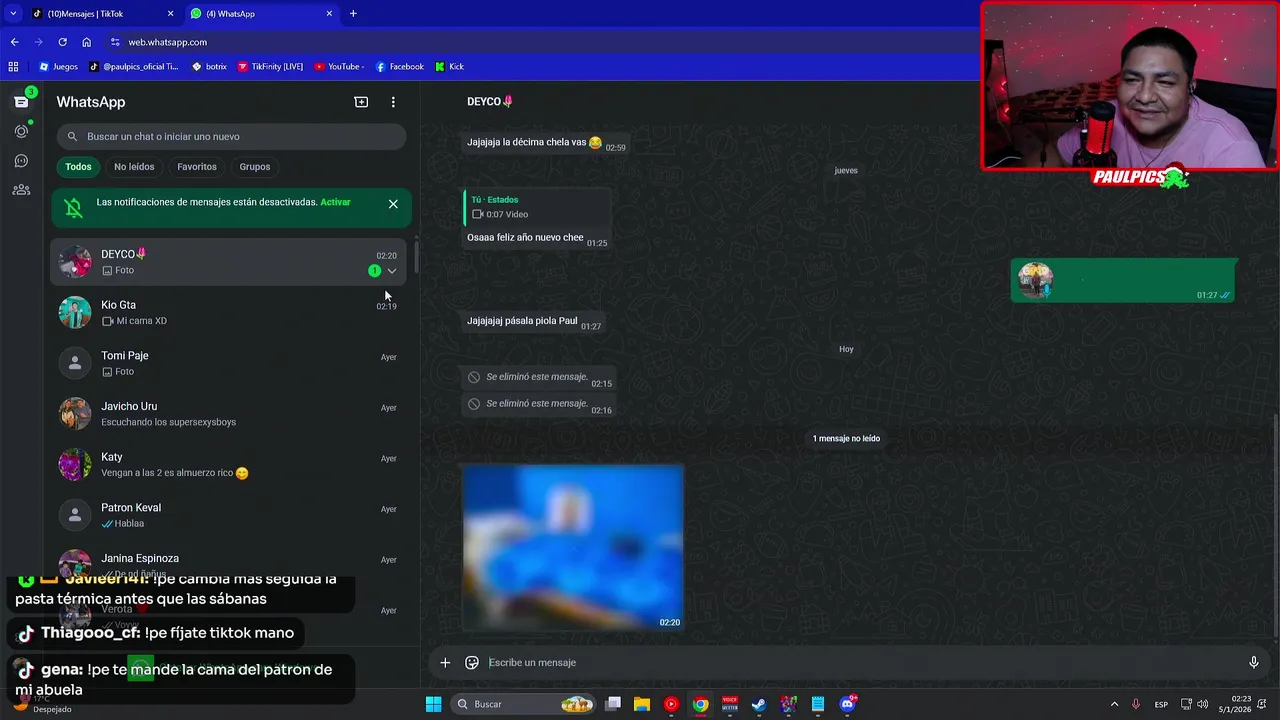Open the blurred photo received at 02:20
Screen dimensions: 1280x720
click(573, 548)
